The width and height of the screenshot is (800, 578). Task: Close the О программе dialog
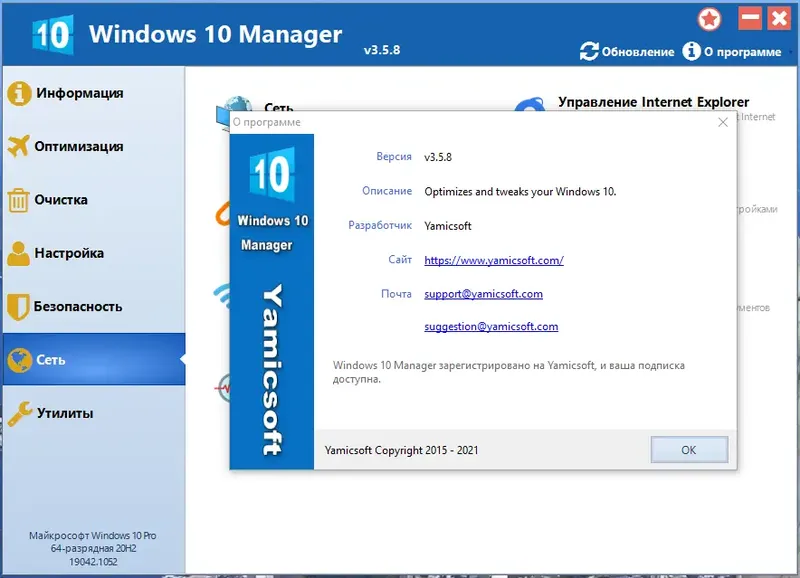(x=723, y=123)
